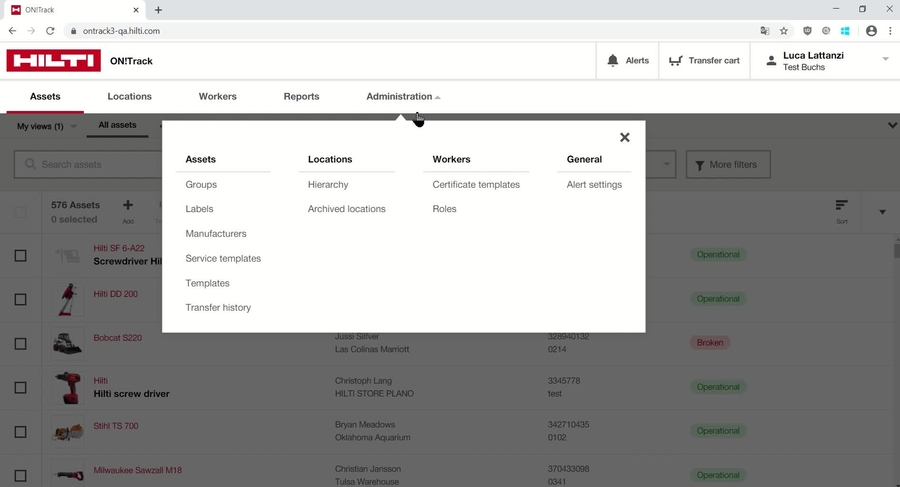Switch to the Assets tab
The image size is (900, 487).
tap(45, 96)
